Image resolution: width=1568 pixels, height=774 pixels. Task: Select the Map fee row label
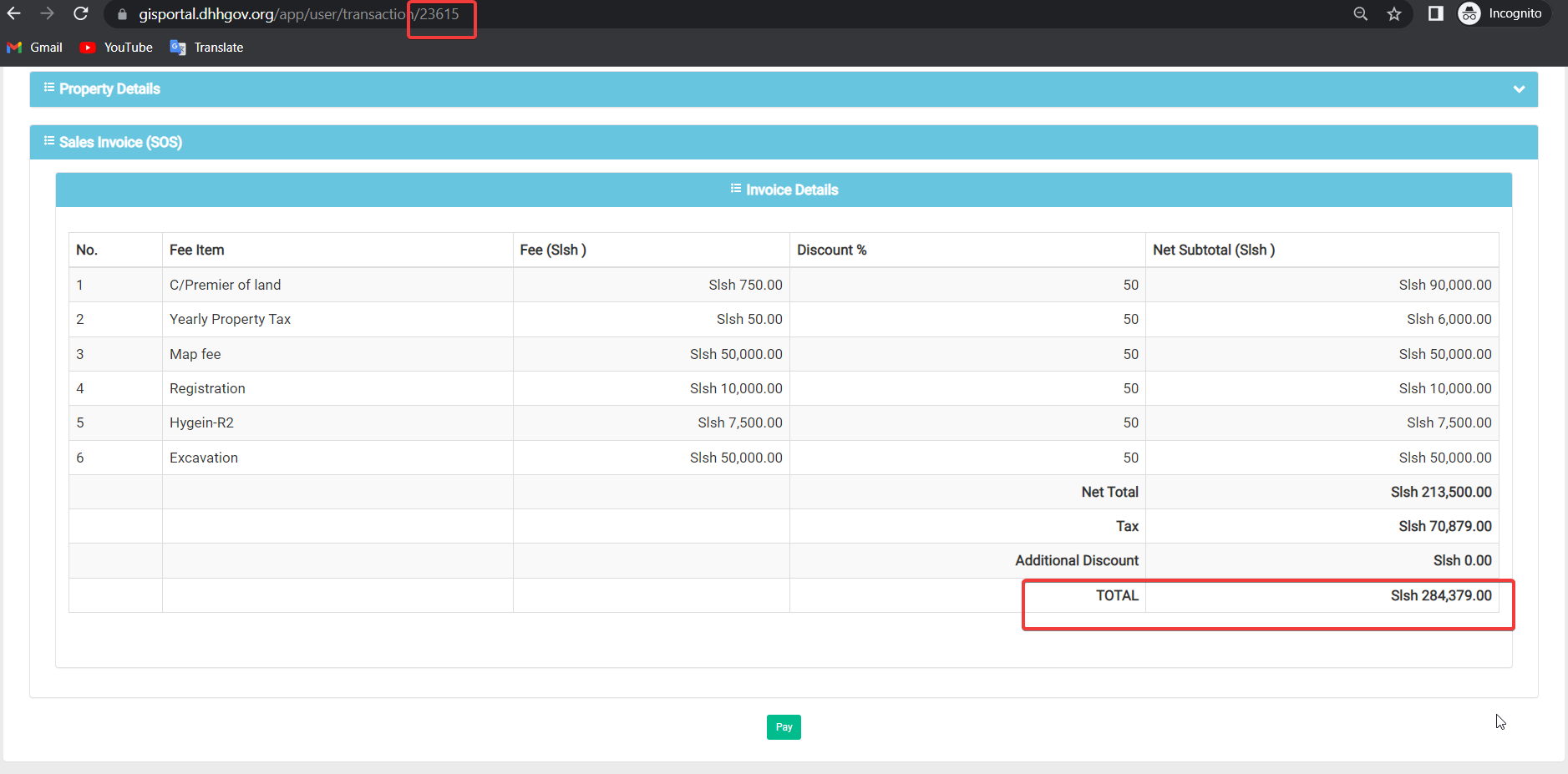click(195, 354)
